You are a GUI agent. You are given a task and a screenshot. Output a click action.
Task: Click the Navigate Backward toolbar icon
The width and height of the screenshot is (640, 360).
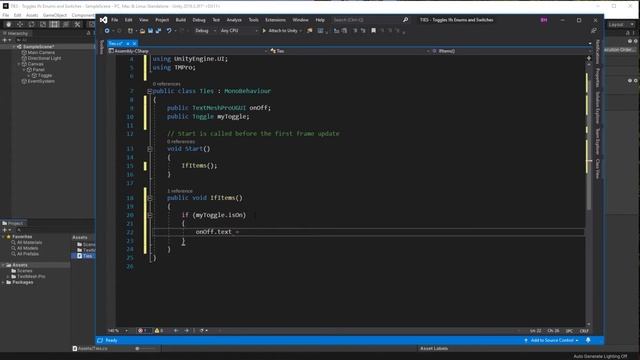click(x=107, y=31)
